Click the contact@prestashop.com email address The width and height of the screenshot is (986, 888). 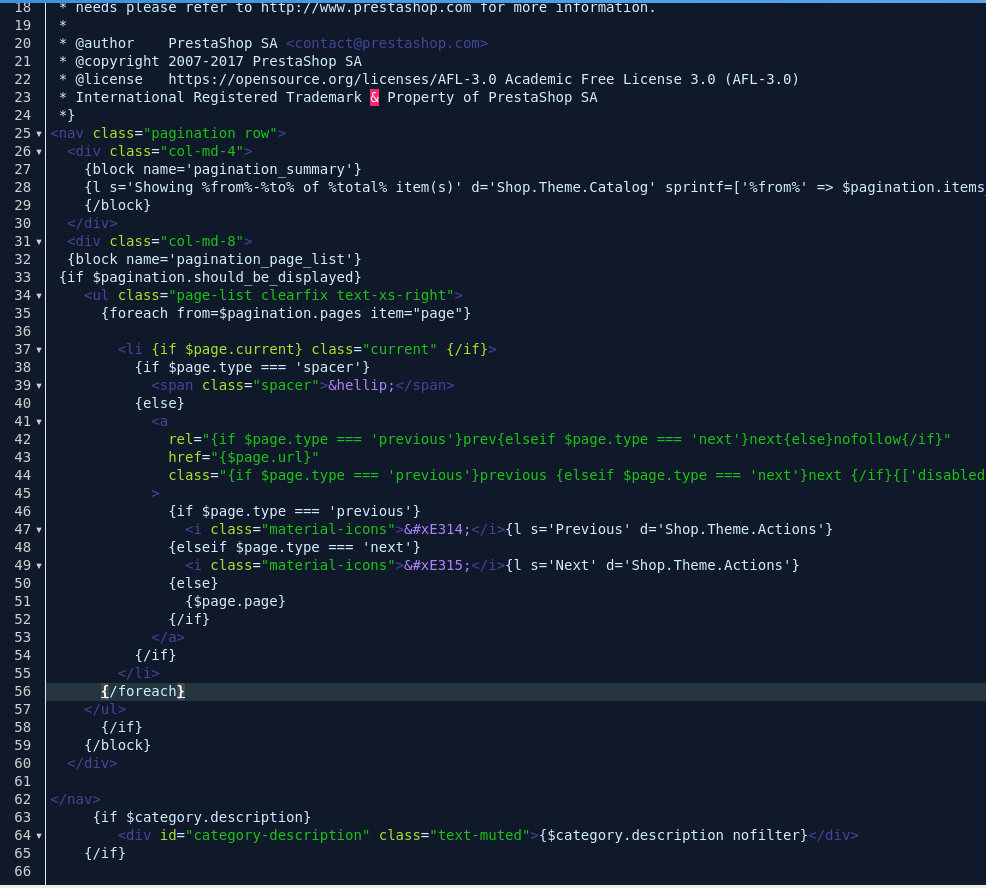pos(387,43)
